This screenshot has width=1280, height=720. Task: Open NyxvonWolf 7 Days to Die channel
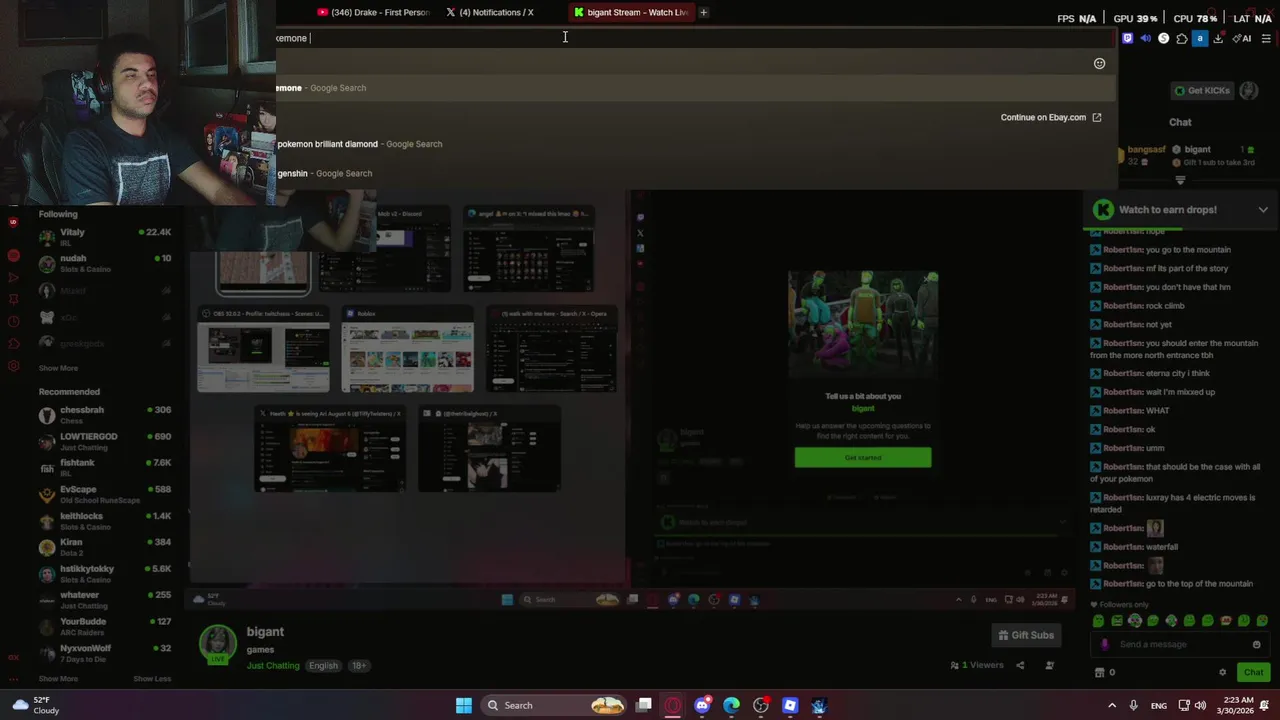[x=105, y=652]
